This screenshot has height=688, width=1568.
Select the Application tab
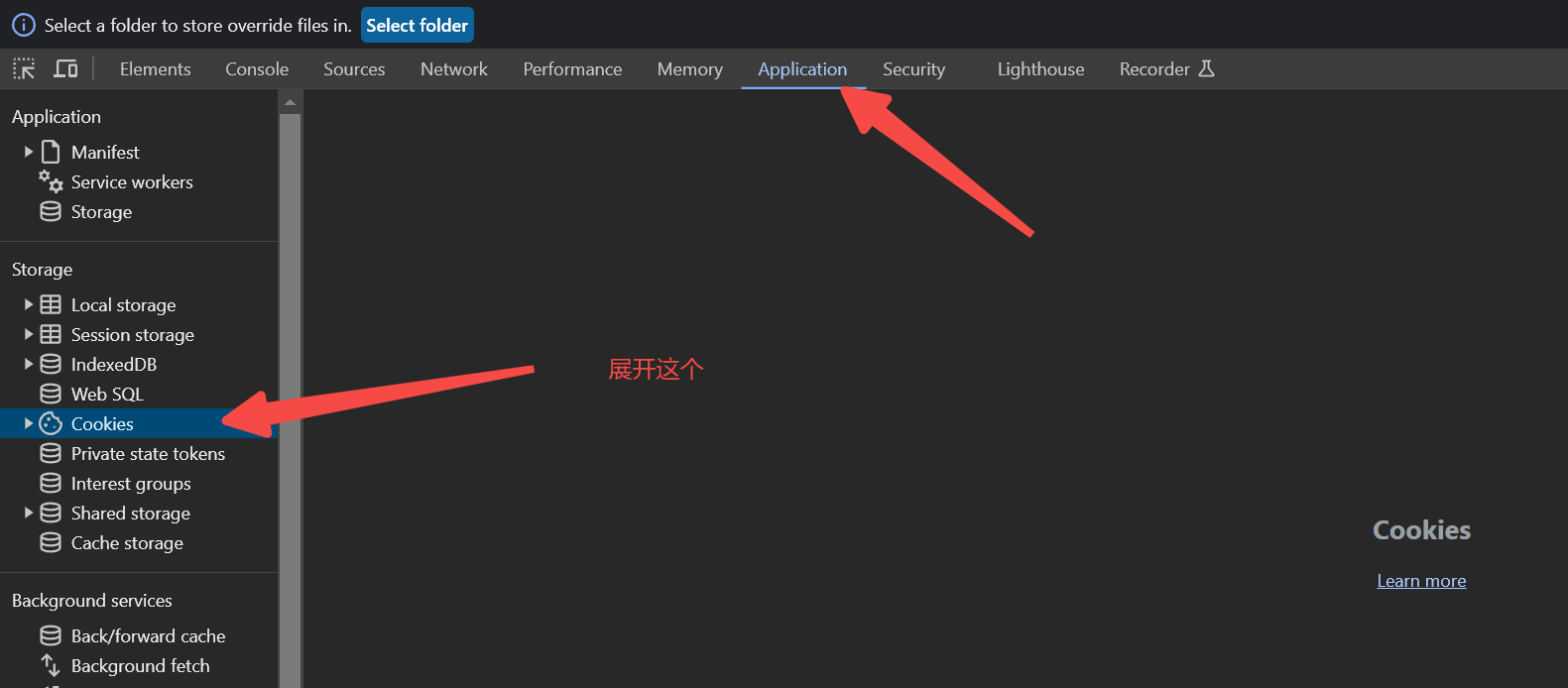[802, 68]
